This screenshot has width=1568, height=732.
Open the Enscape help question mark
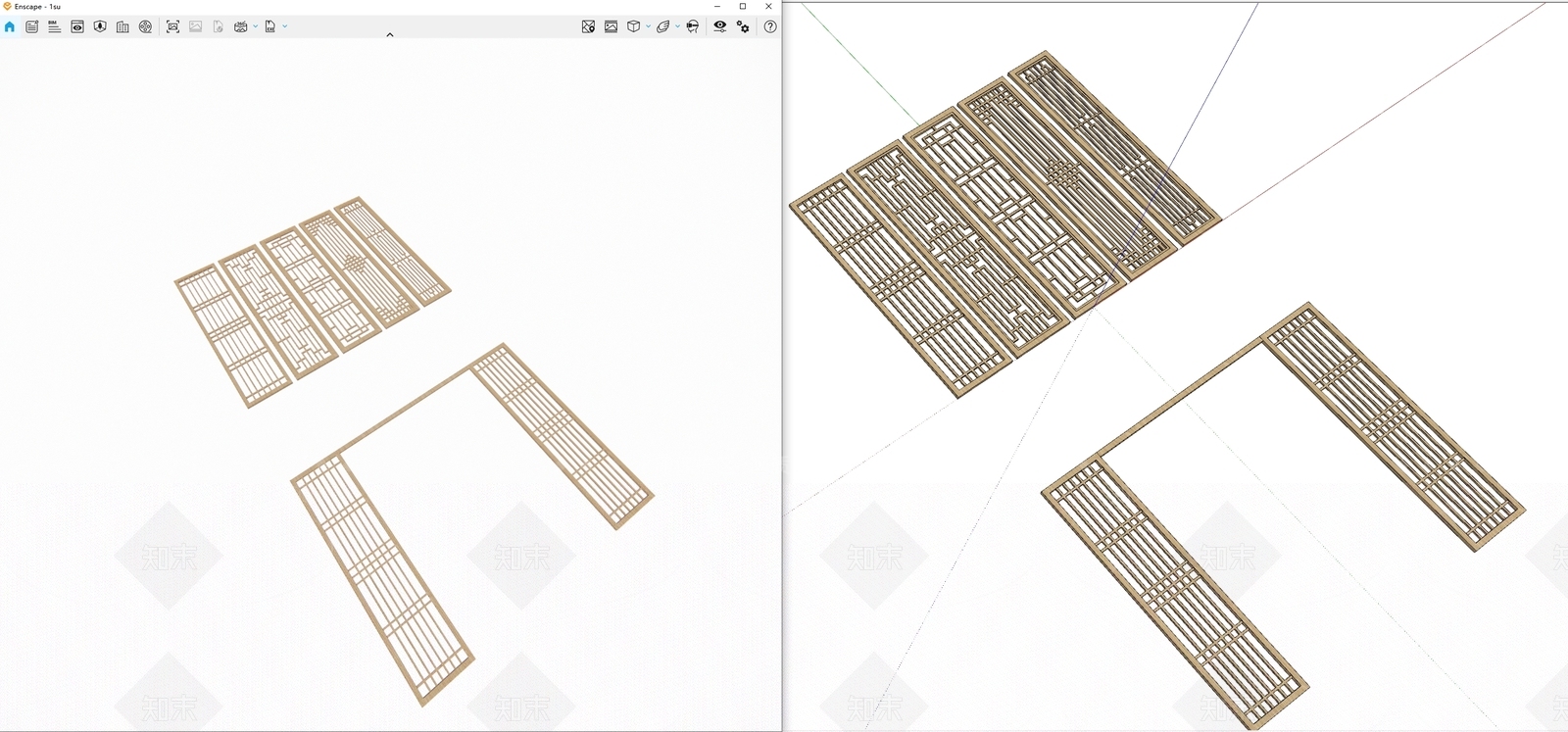coord(770,26)
